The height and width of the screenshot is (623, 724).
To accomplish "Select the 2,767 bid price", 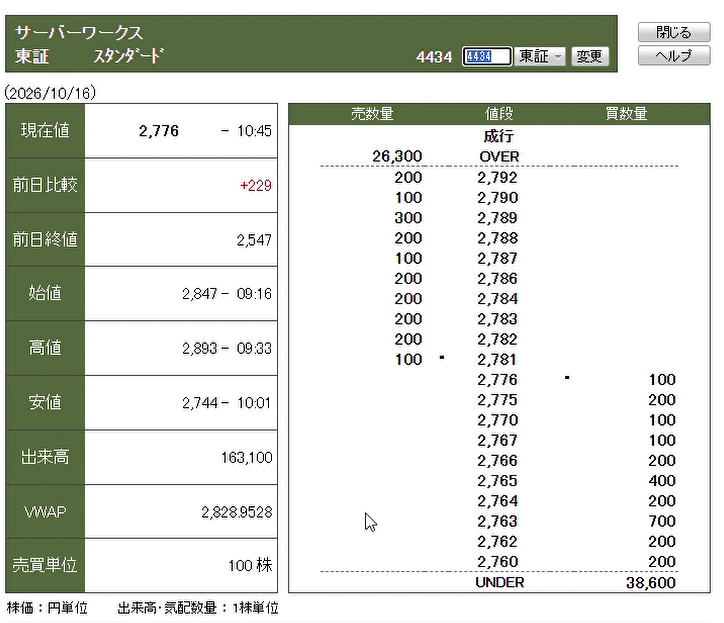I will pos(497,441).
